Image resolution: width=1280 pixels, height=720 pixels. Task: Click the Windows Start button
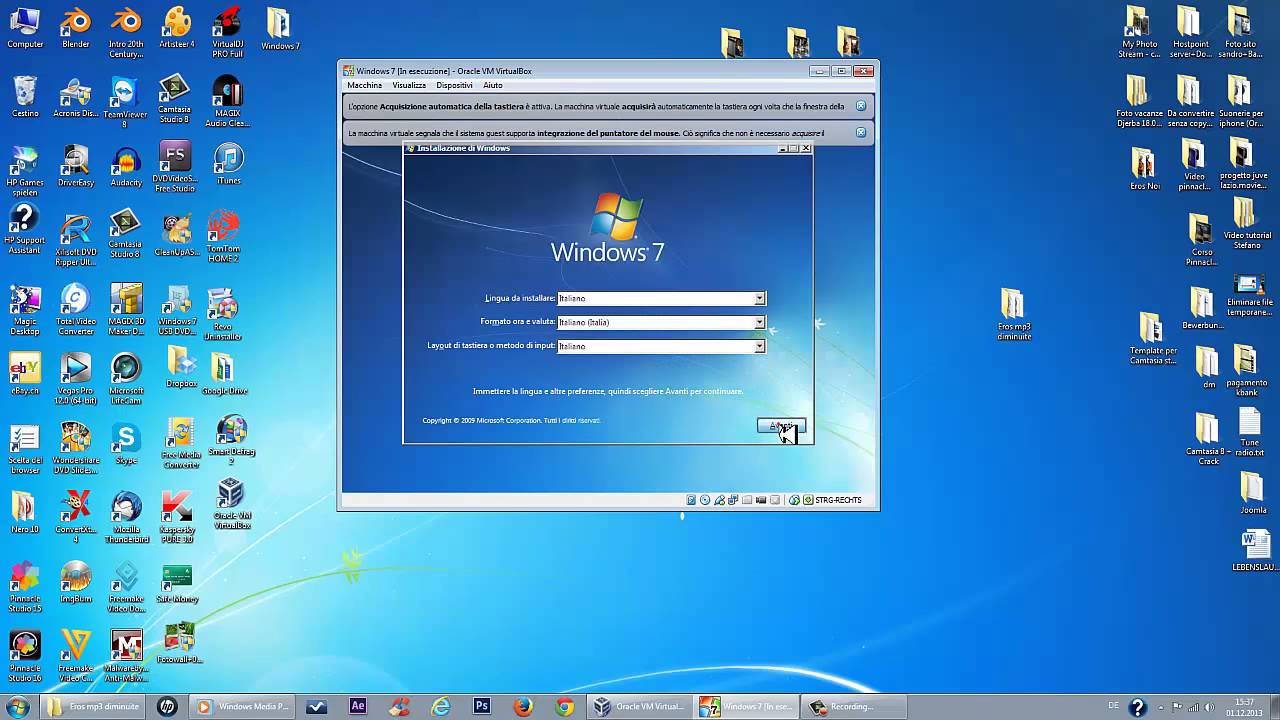coord(17,707)
